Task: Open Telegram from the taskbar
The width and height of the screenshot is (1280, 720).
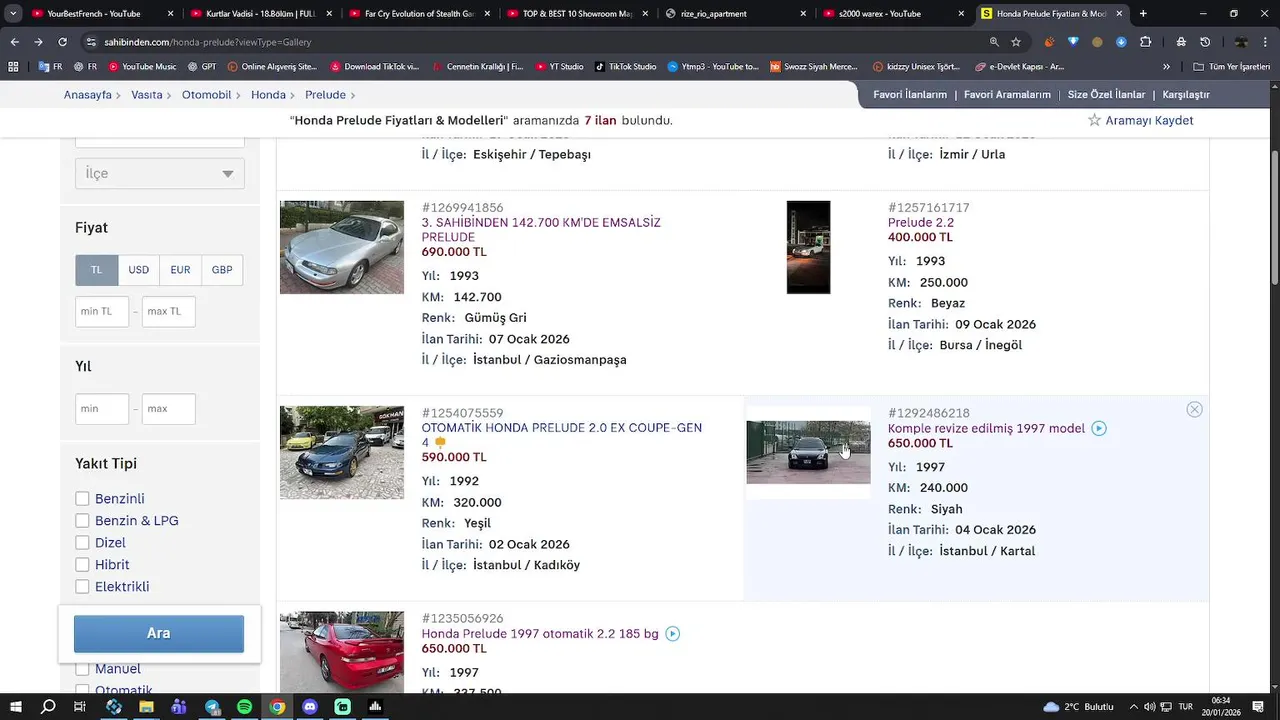Action: (x=212, y=706)
